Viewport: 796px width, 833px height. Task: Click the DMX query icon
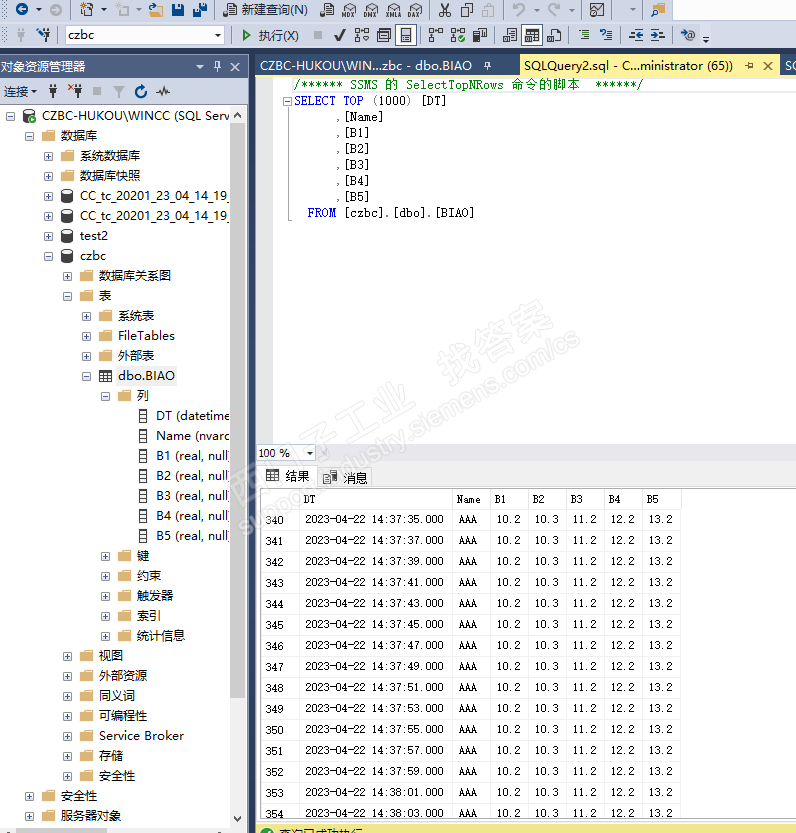[x=371, y=10]
